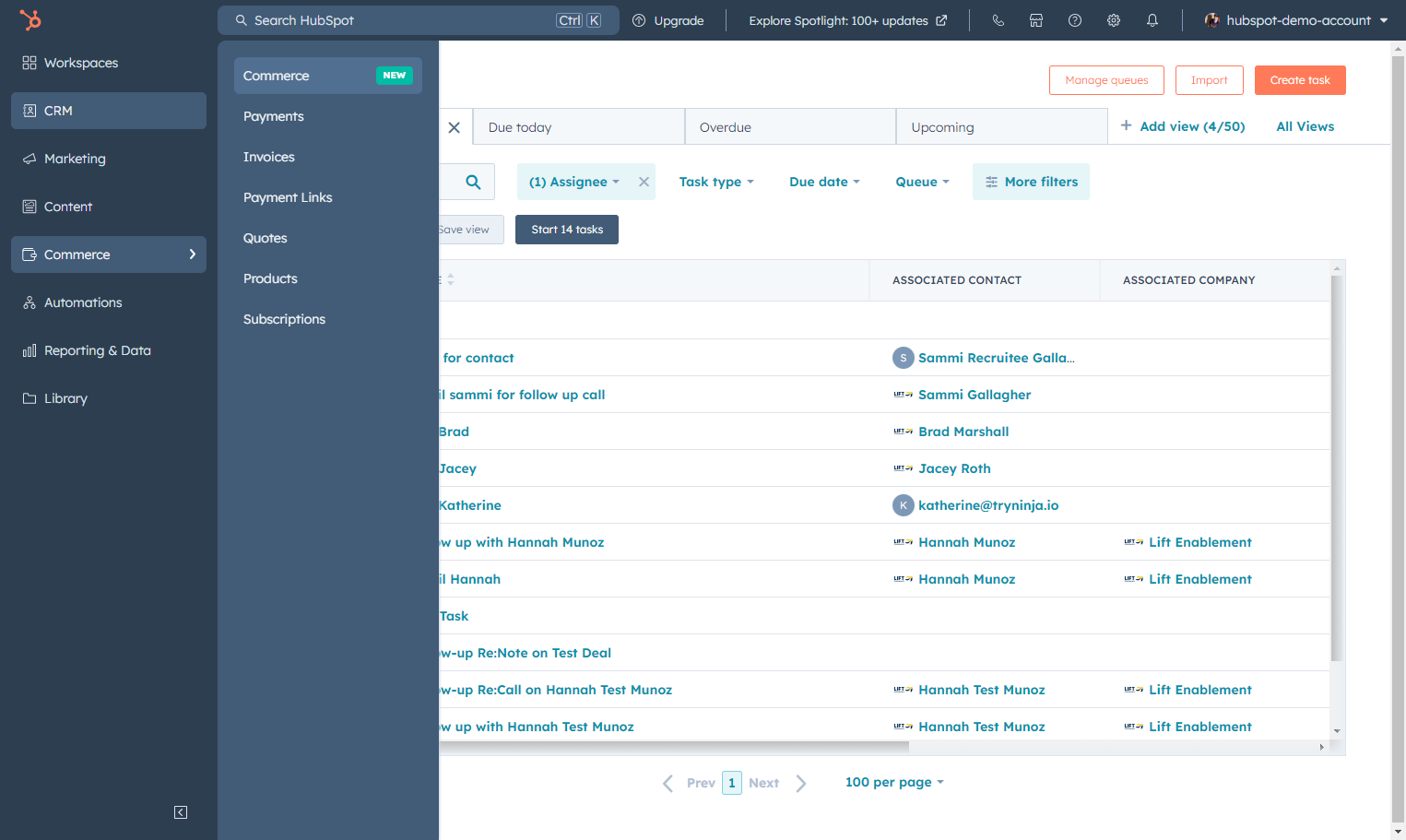Open Marketing in sidebar
This screenshot has height=840, width=1406.
point(109,159)
